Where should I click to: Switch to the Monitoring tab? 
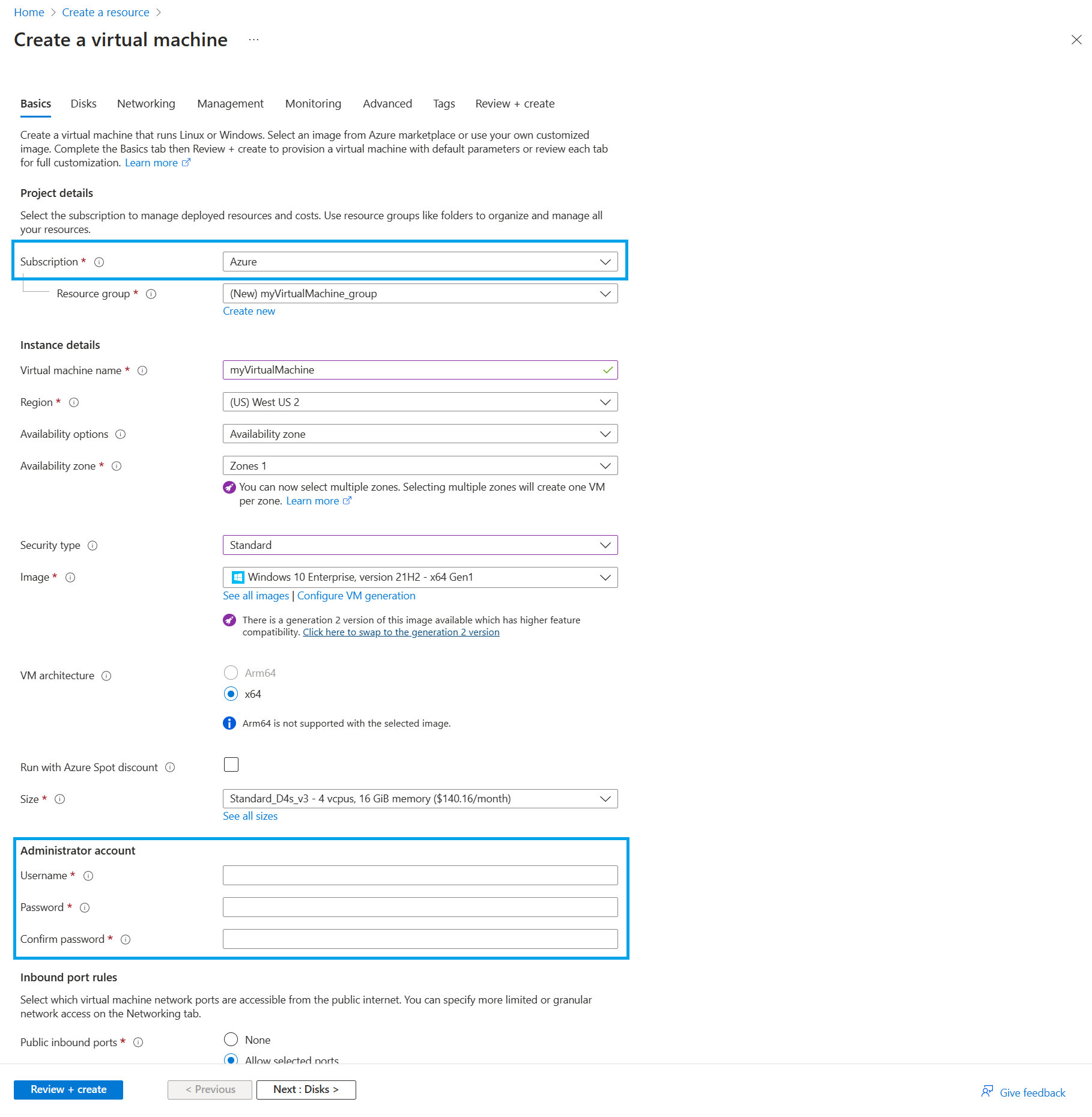(313, 104)
